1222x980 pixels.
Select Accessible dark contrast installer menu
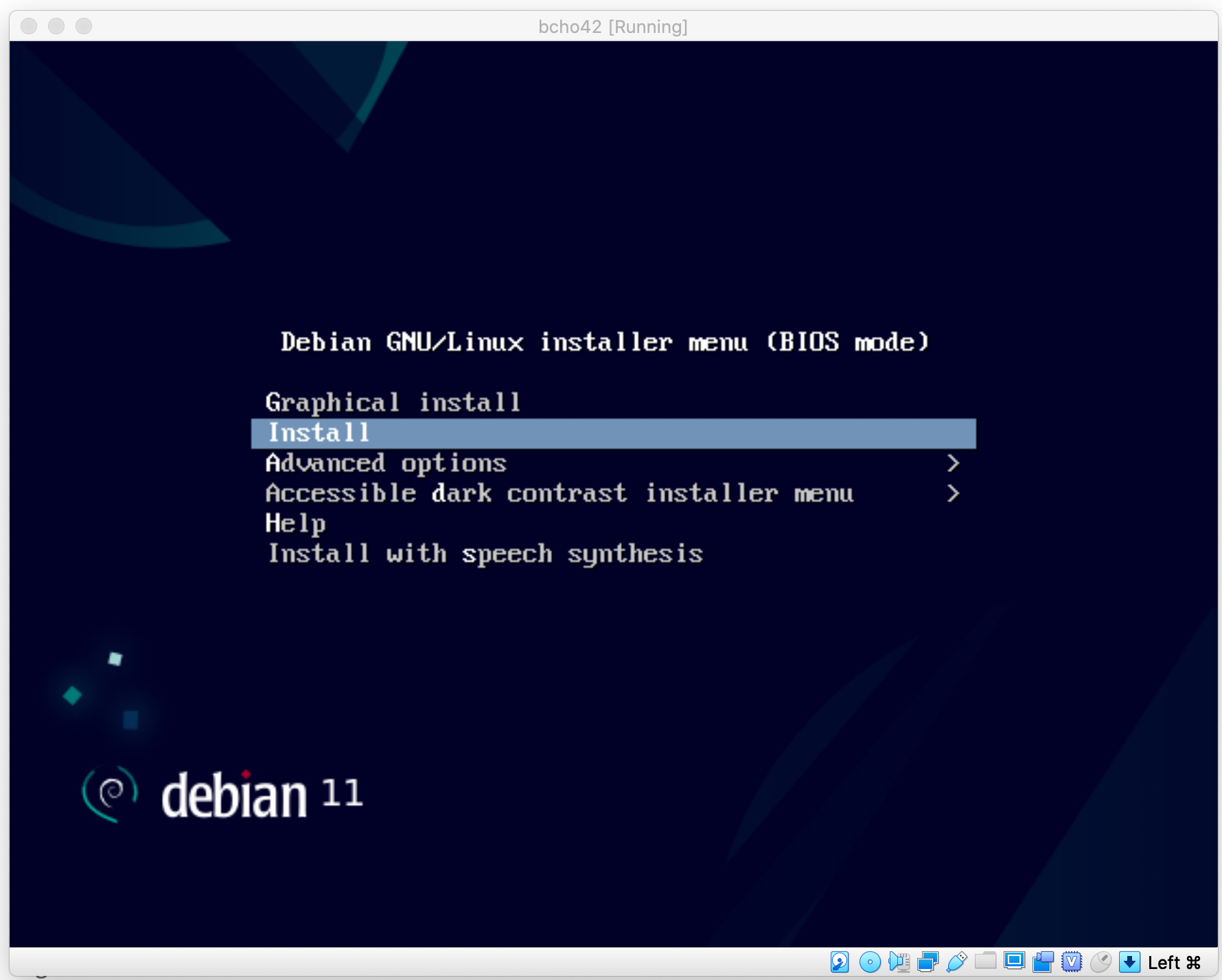pyautogui.click(x=614, y=493)
